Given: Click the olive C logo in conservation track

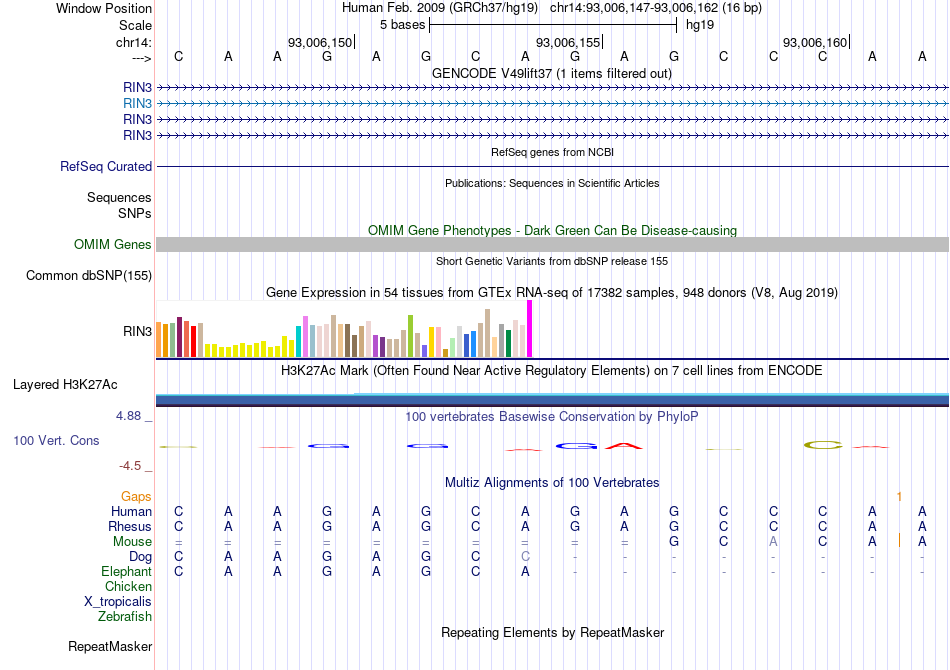Looking at the screenshot, I should [823, 446].
